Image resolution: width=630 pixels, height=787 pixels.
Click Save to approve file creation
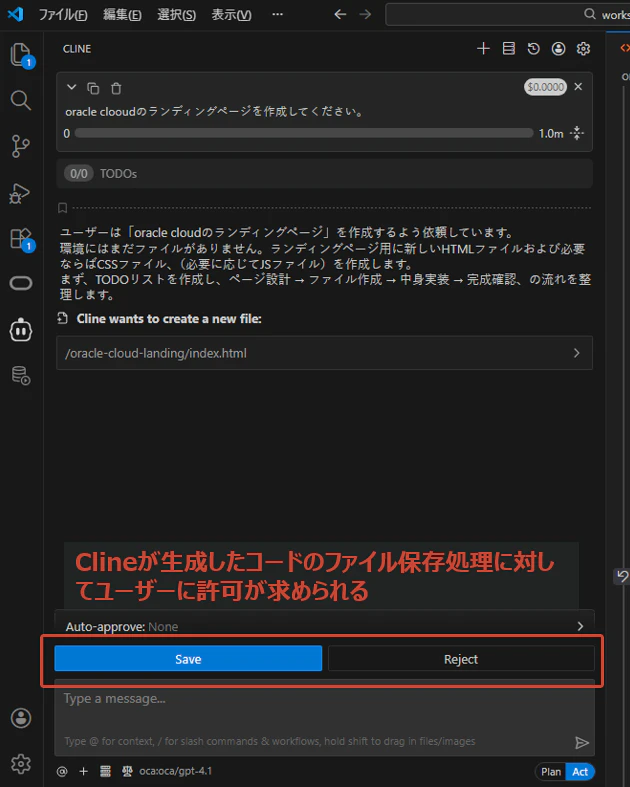(188, 659)
